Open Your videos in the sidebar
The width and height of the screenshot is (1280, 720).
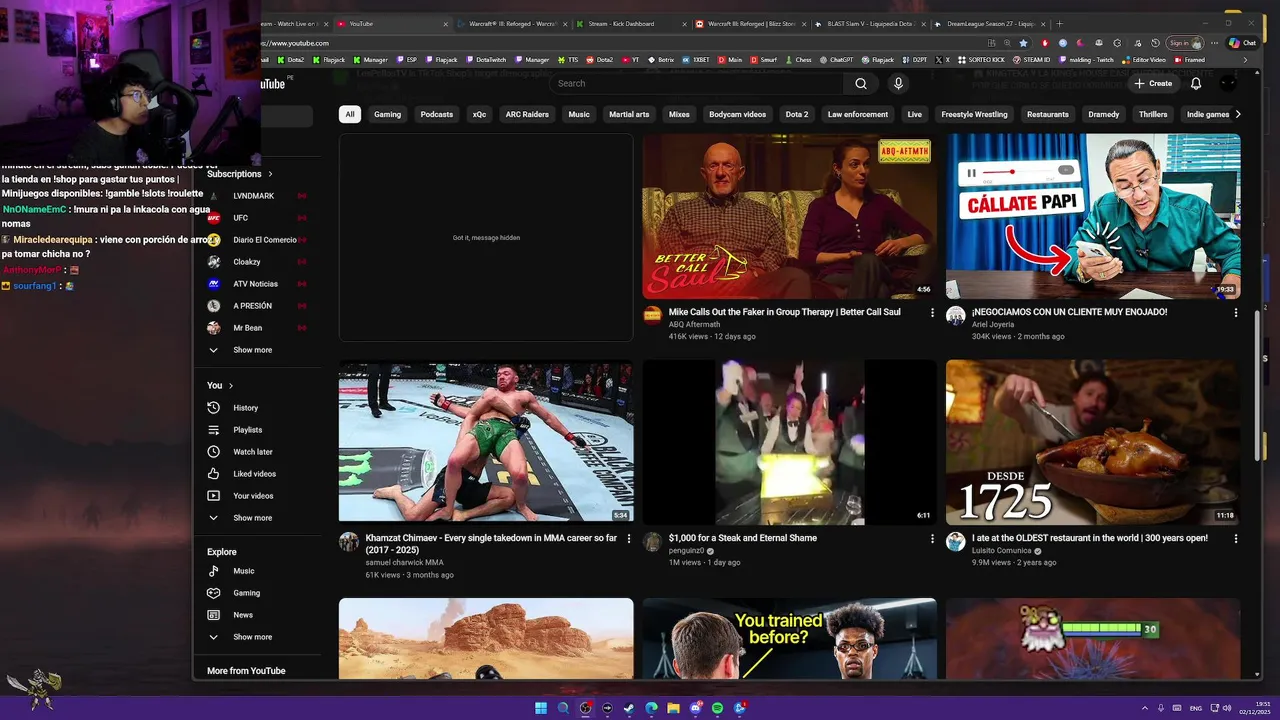pyautogui.click(x=253, y=496)
